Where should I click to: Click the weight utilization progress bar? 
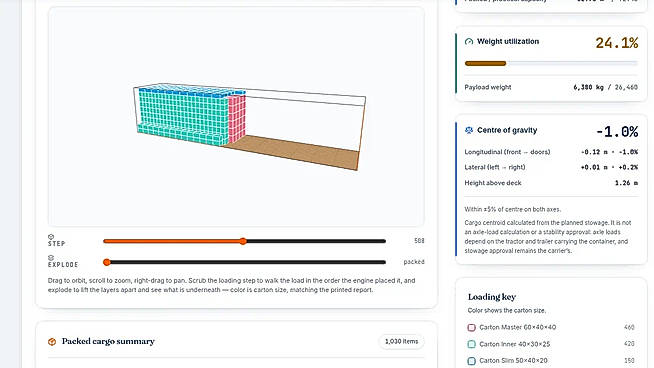[551, 63]
